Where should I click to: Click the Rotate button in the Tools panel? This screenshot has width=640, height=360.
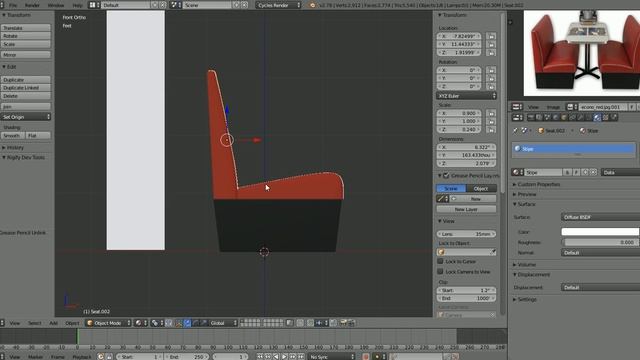pos(26,36)
